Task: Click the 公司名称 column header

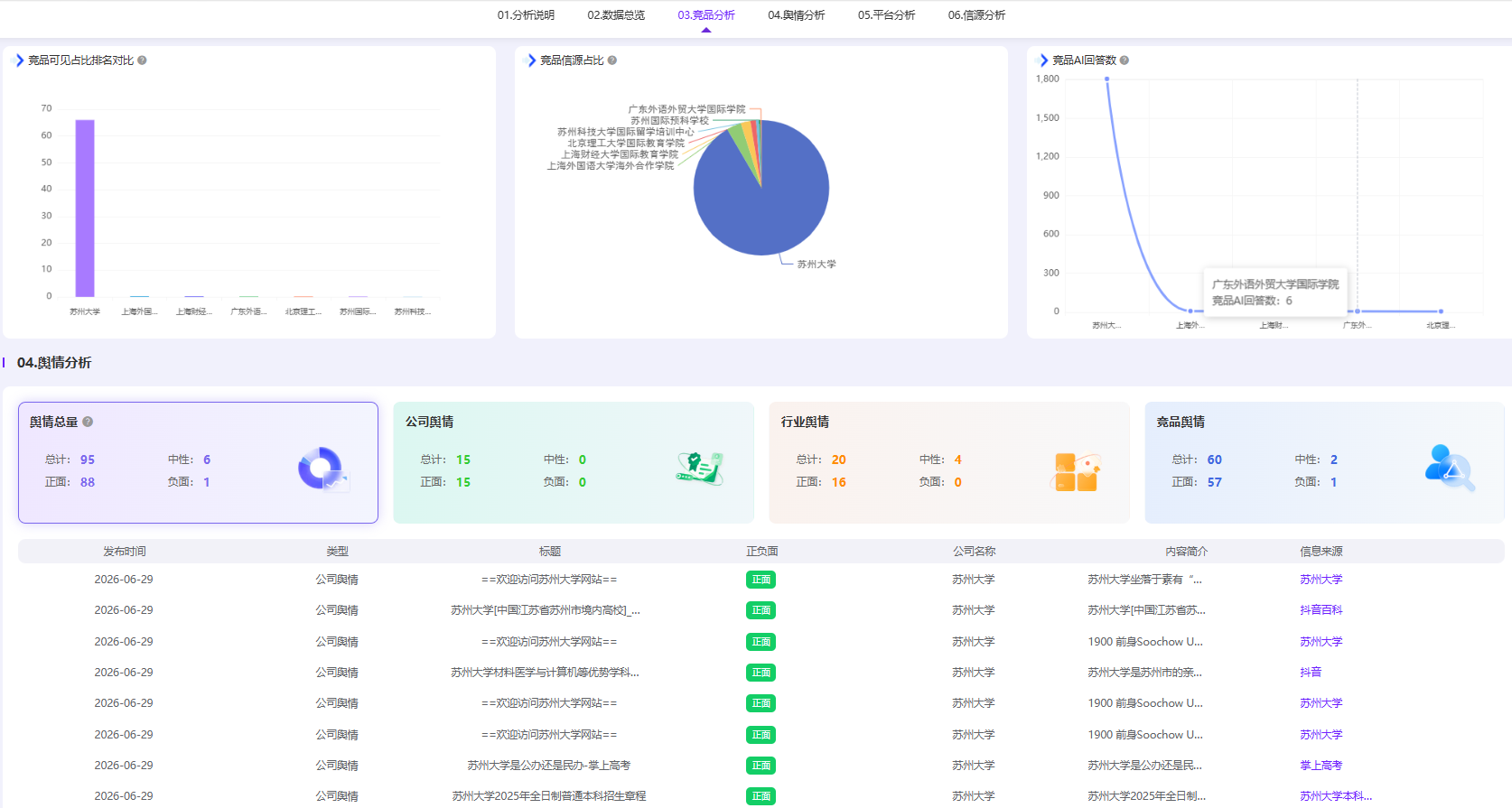Action: click(975, 552)
